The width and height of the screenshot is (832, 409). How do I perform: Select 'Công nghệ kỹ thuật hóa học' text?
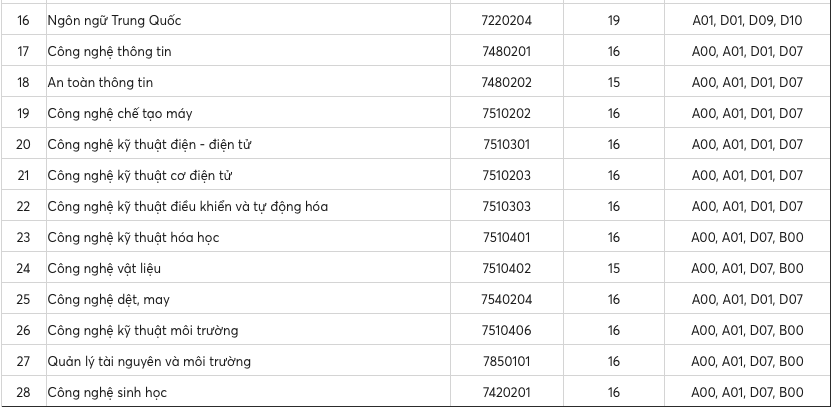[133, 237]
